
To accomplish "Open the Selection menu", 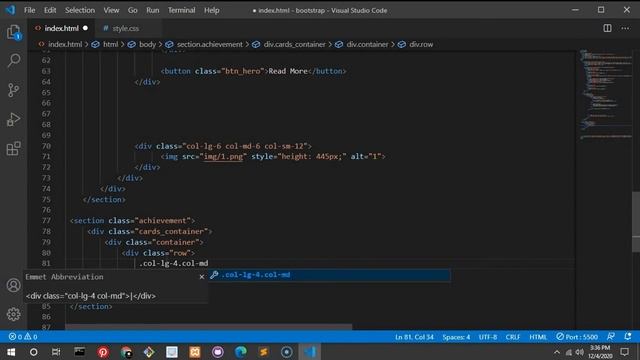I will [x=80, y=10].
